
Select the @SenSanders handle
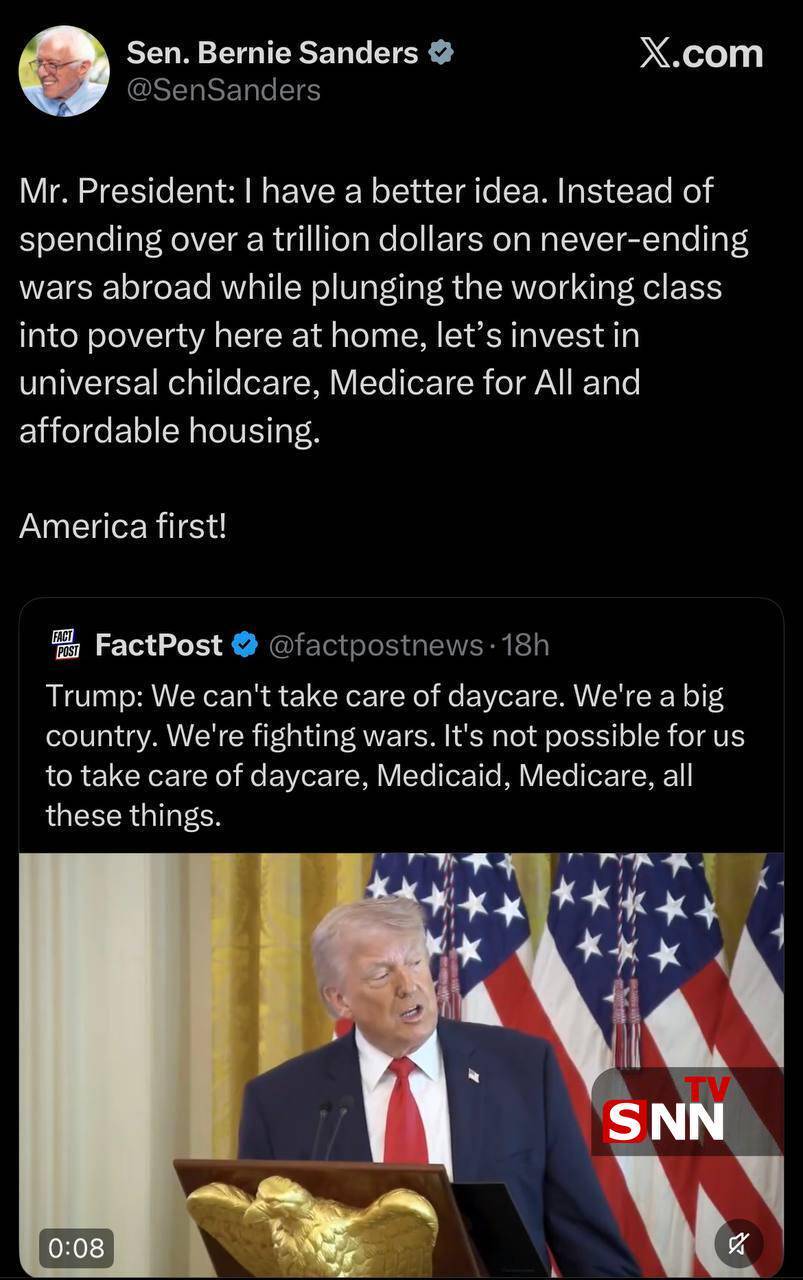click(x=222, y=90)
